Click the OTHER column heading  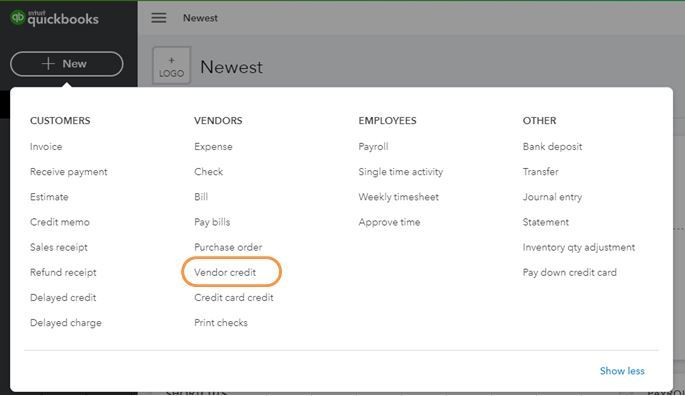539,121
